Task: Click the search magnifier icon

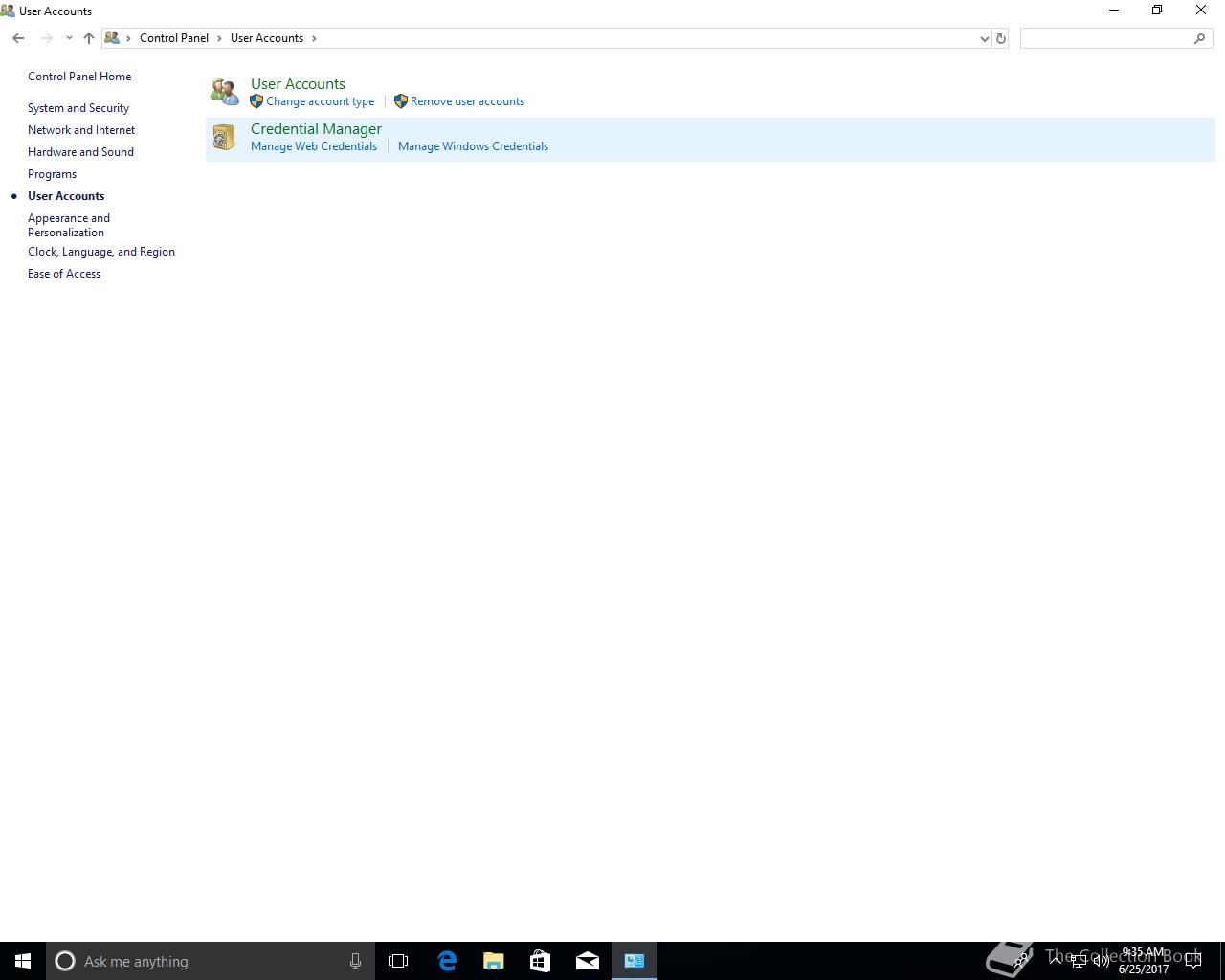Action: click(1199, 38)
